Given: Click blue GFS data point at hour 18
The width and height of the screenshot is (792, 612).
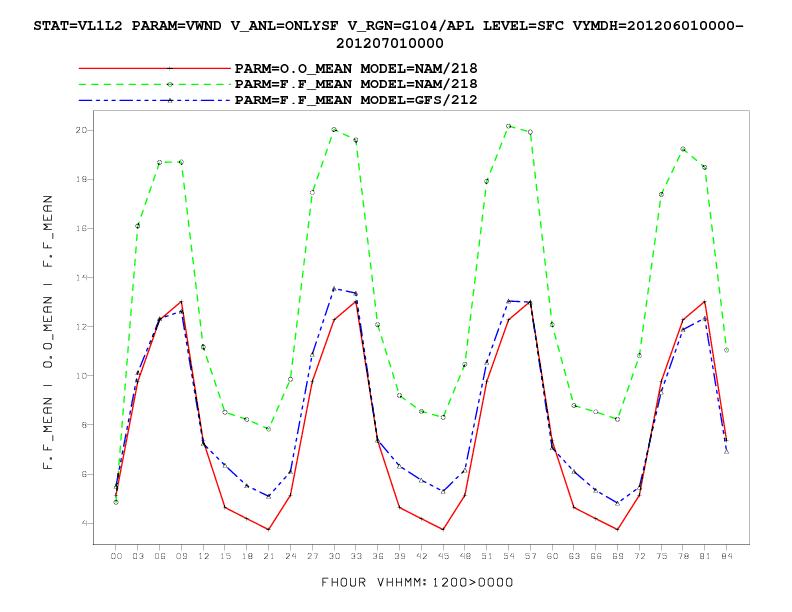Looking at the screenshot, I should coord(247,486).
